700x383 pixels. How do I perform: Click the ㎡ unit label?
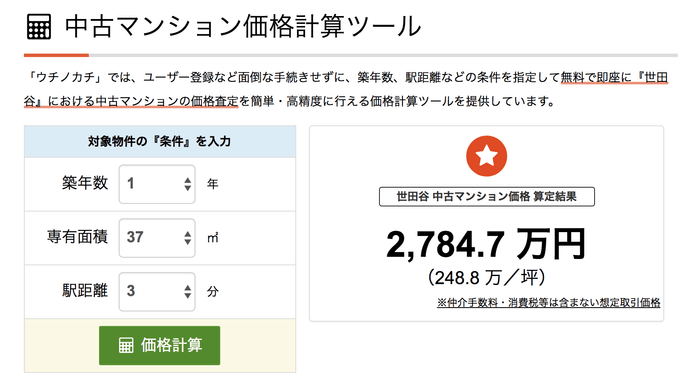click(x=212, y=237)
